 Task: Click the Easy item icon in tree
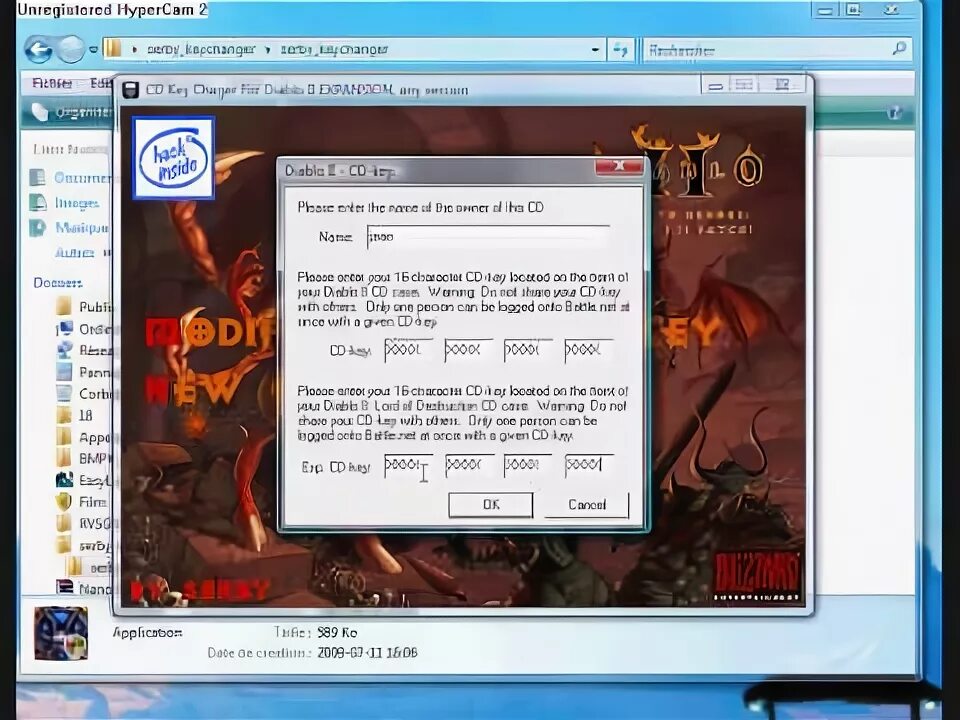coord(64,480)
